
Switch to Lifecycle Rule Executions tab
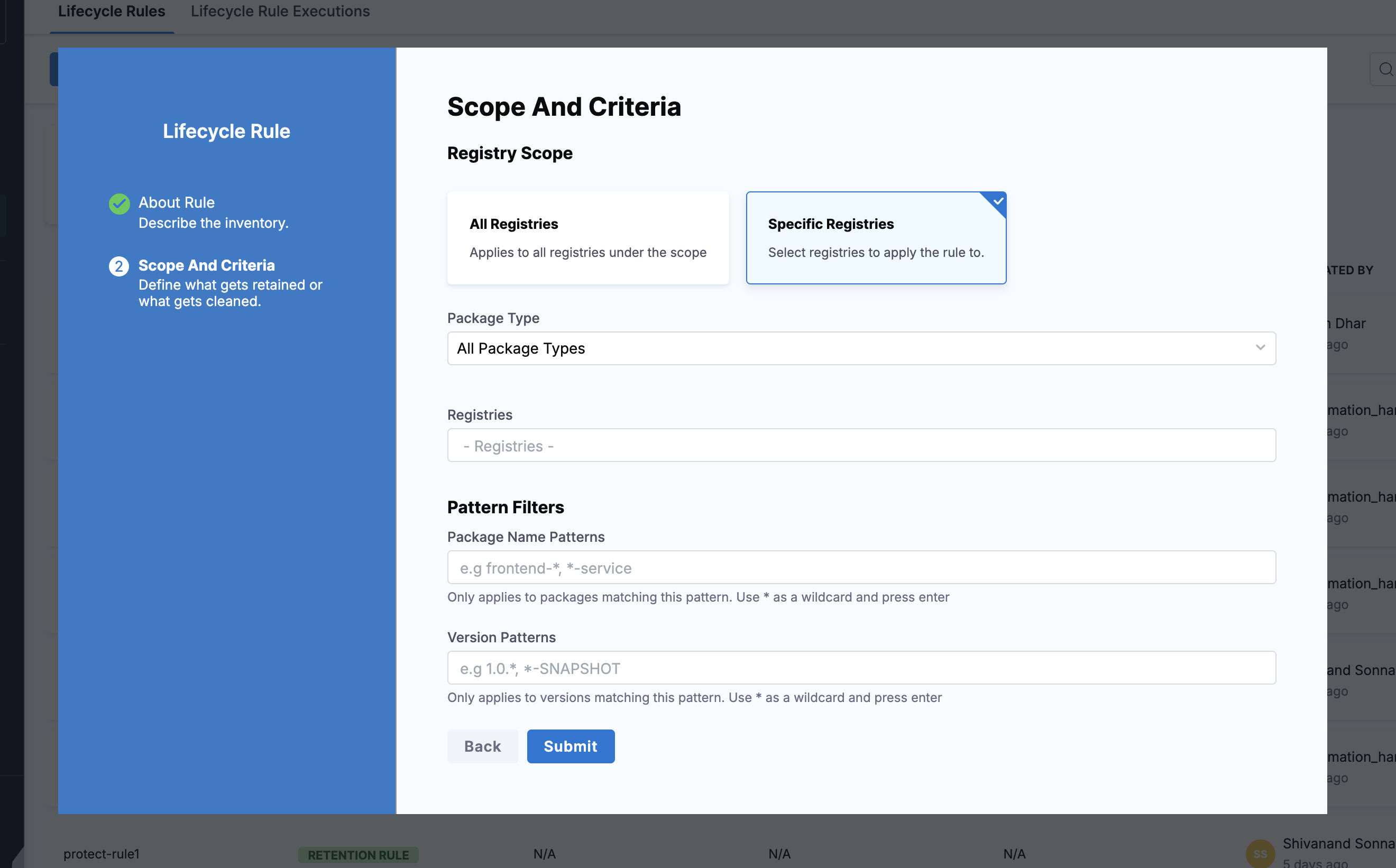pos(280,12)
